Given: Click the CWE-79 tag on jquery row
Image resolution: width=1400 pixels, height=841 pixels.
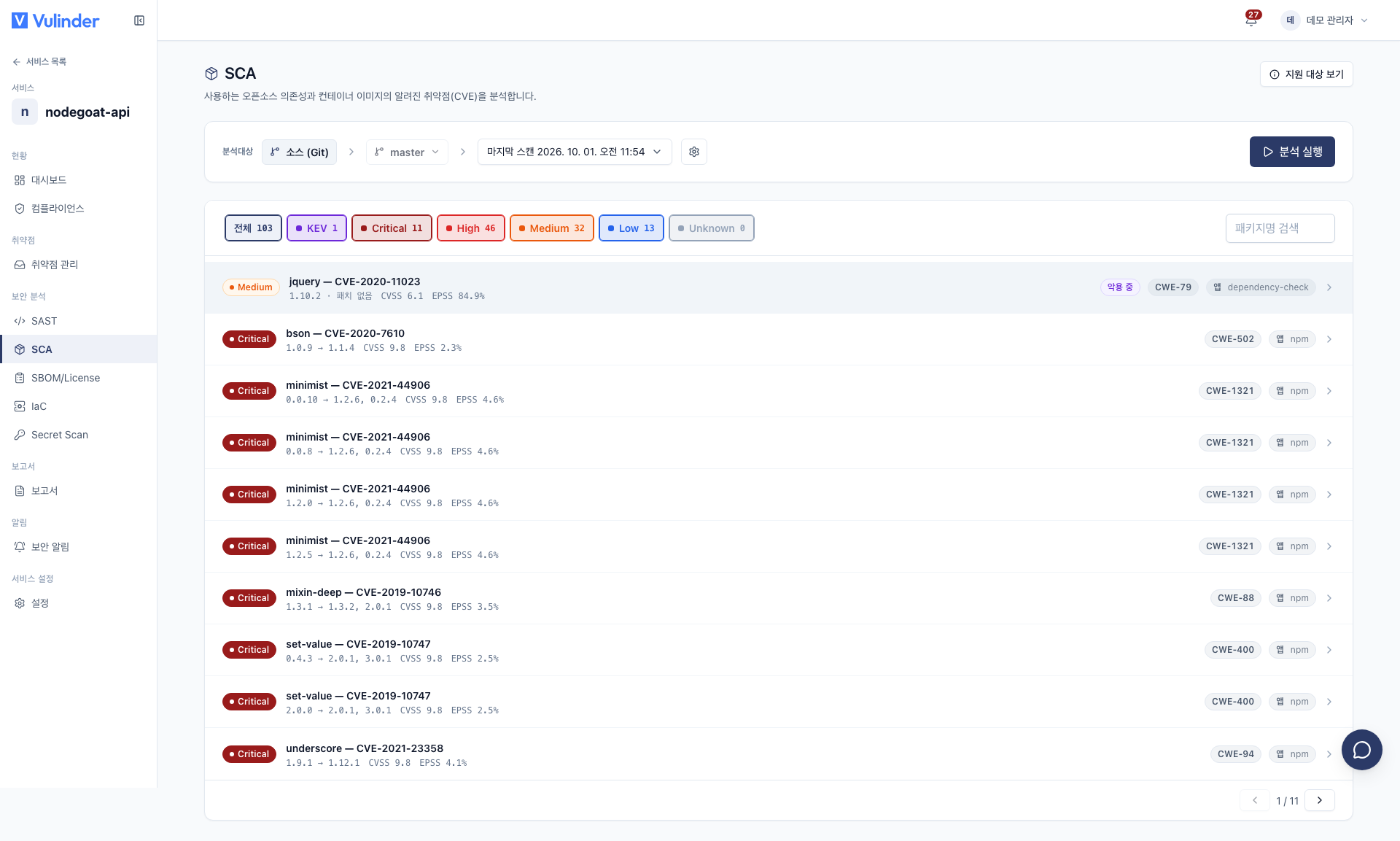Looking at the screenshot, I should (1172, 287).
